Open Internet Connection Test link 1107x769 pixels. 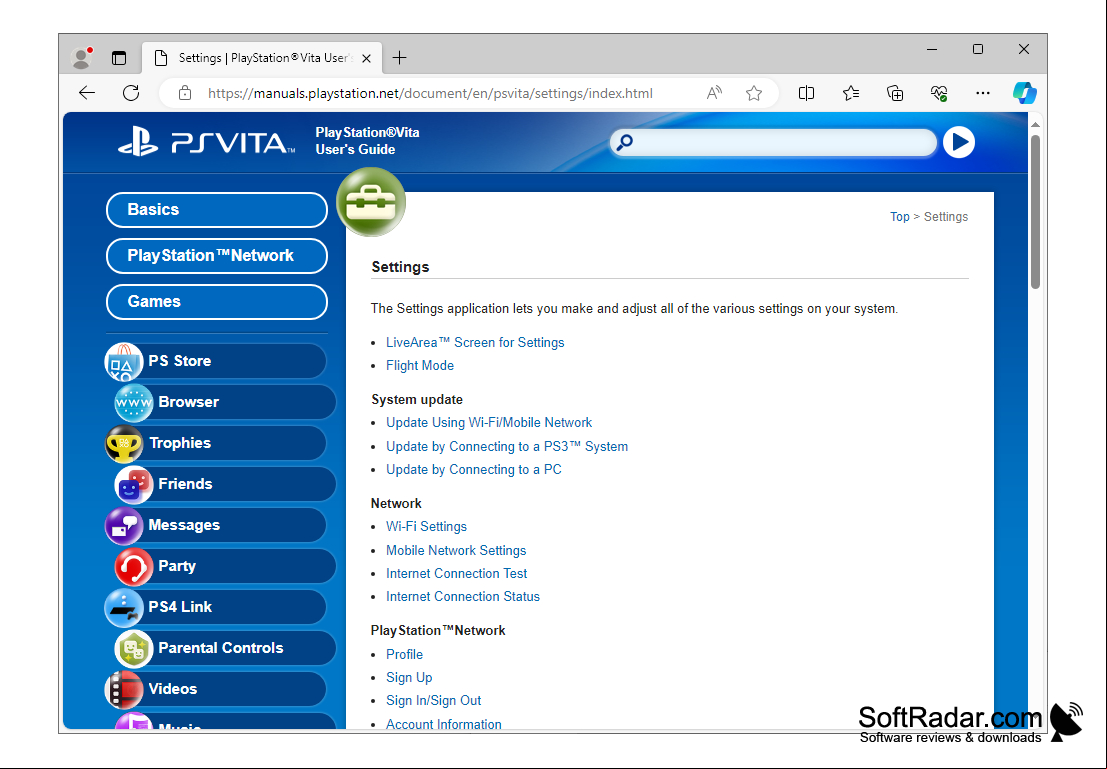click(457, 573)
